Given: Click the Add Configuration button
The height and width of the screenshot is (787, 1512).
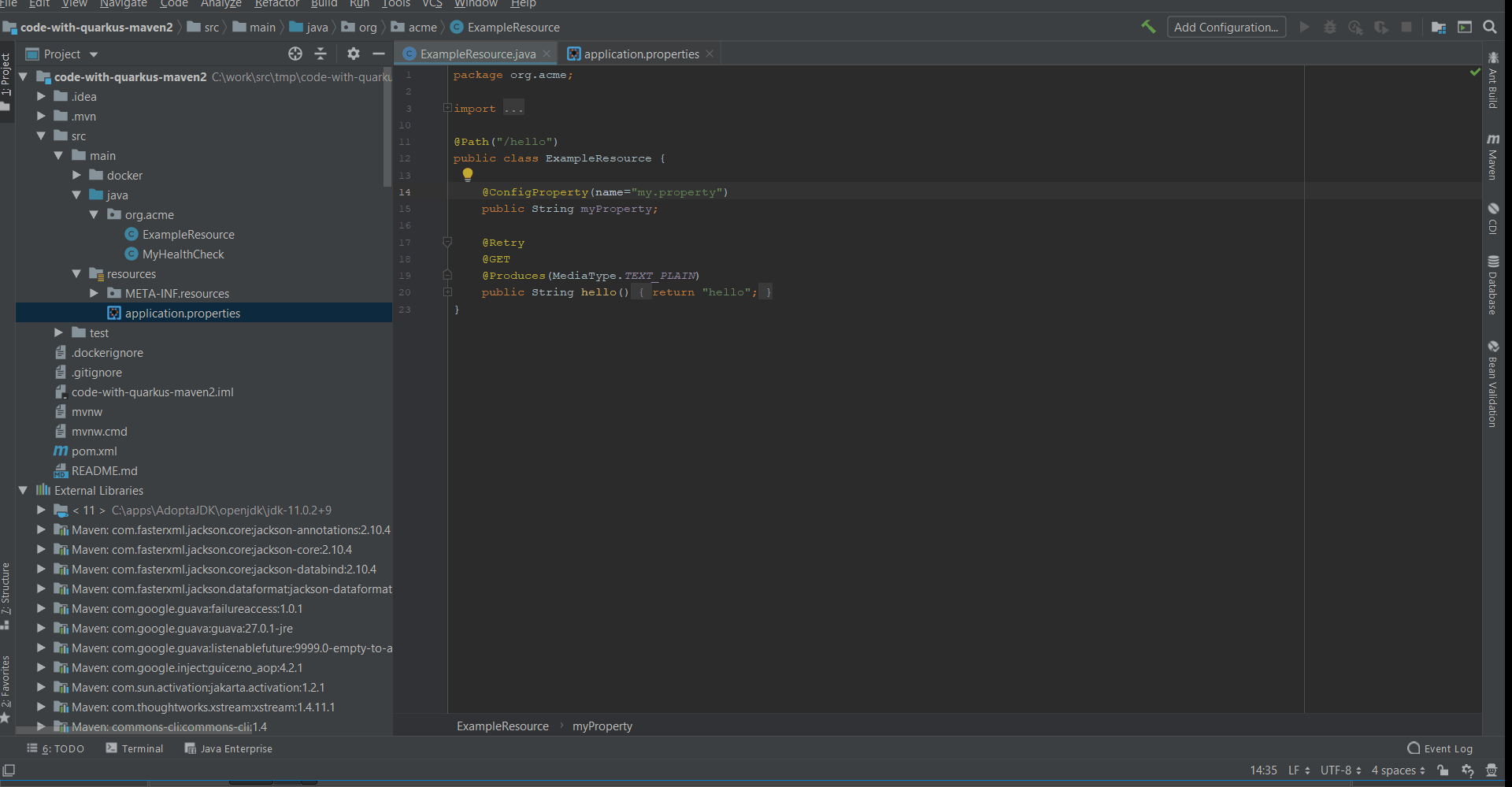Looking at the screenshot, I should (x=1226, y=27).
